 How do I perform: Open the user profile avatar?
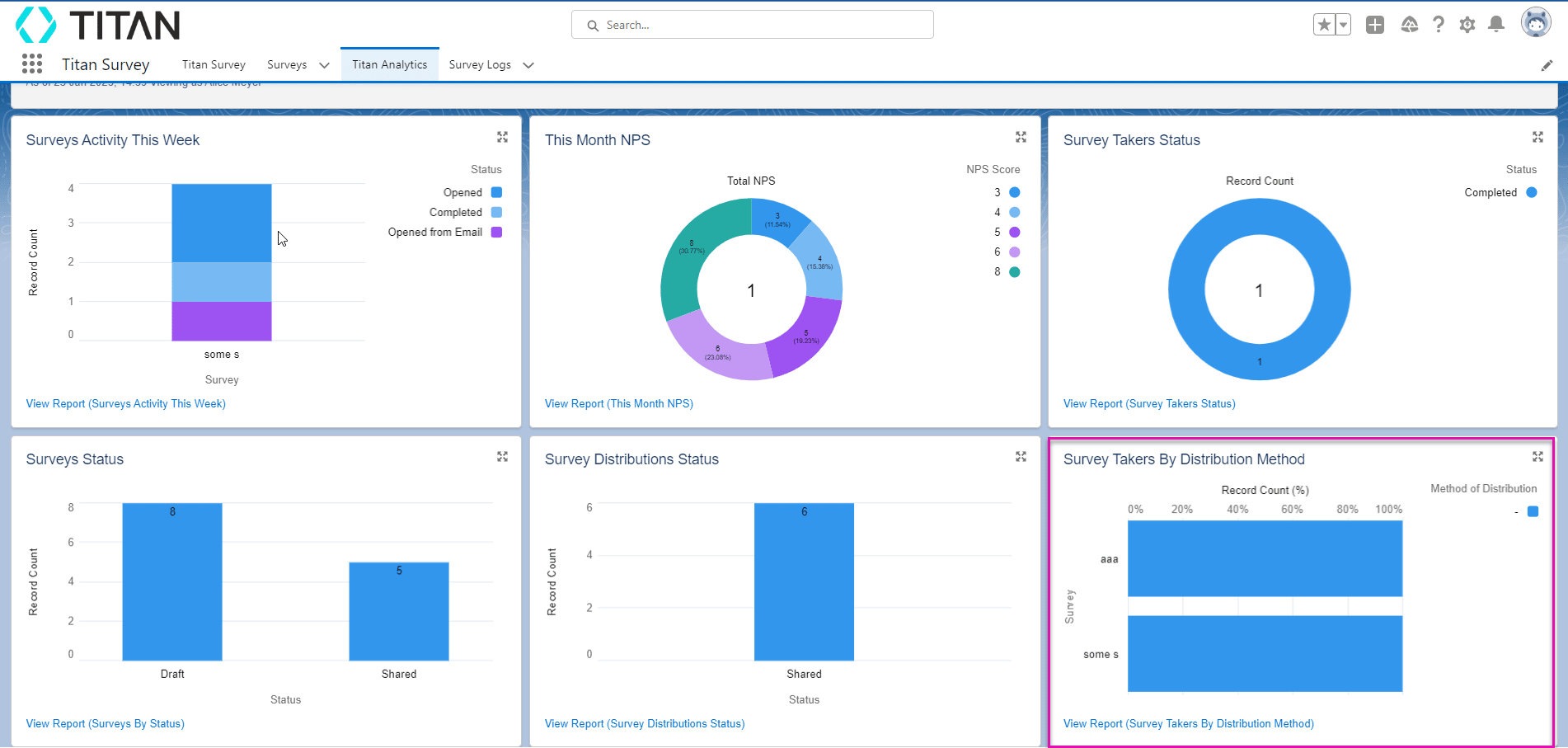pos(1535,23)
